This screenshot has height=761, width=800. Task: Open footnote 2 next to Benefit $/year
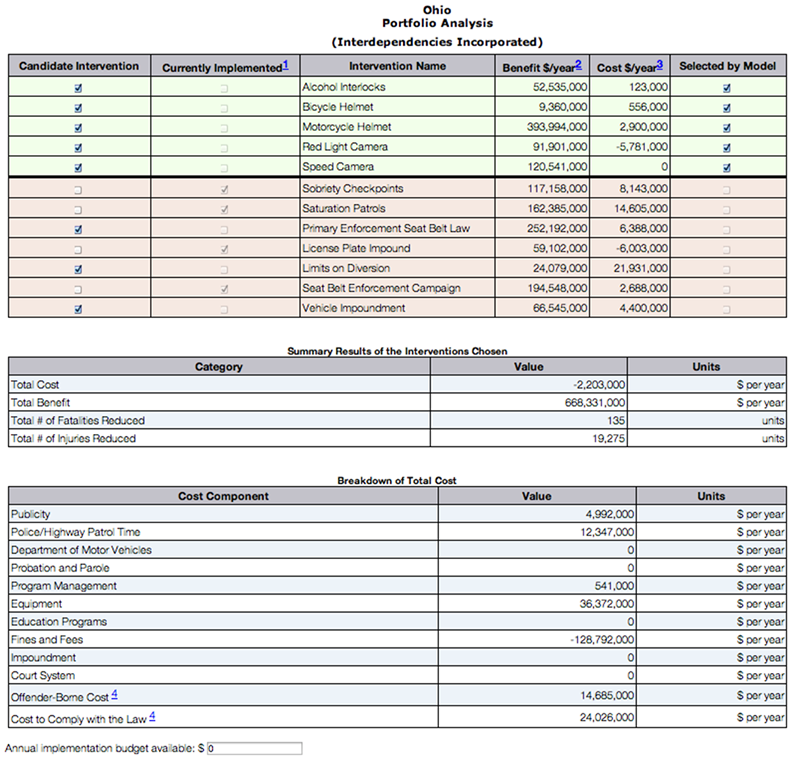(578, 65)
